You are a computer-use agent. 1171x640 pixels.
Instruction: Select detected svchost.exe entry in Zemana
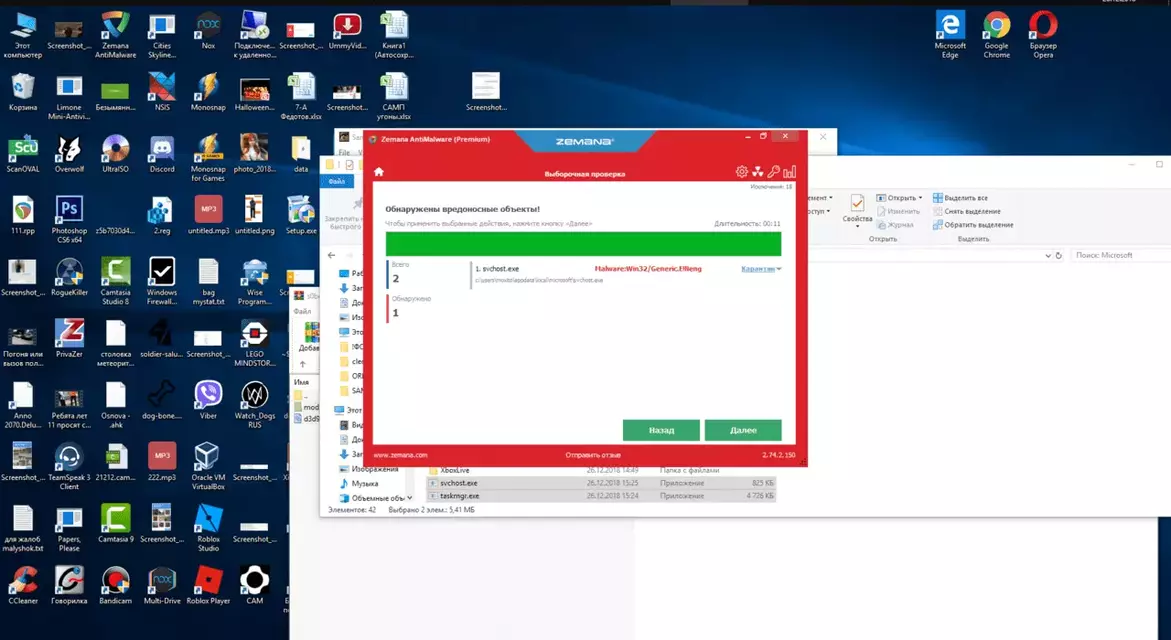pos(627,274)
